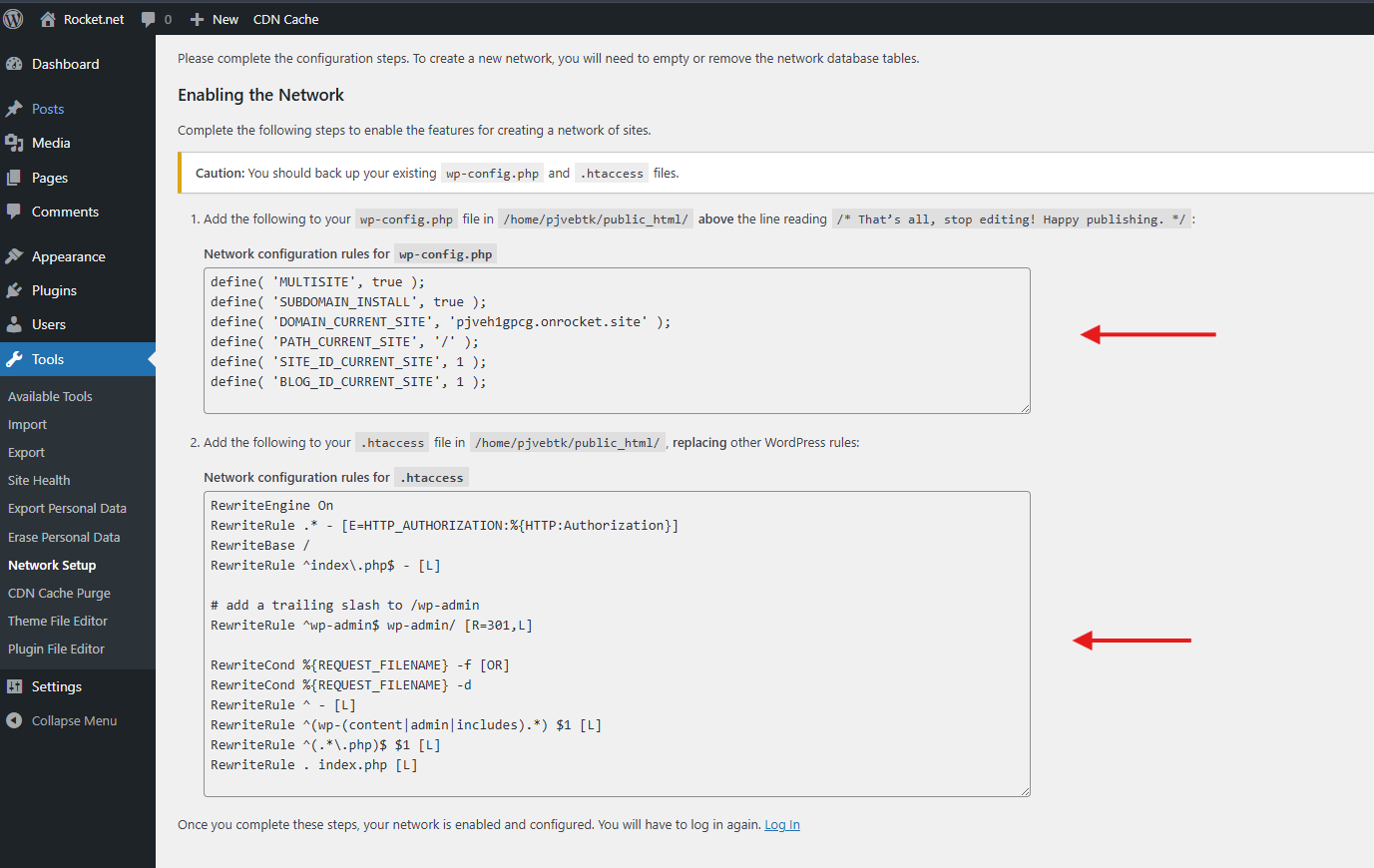Click the home icon beside Rocket.net
Viewport: 1374px width, 868px height.
[x=47, y=19]
